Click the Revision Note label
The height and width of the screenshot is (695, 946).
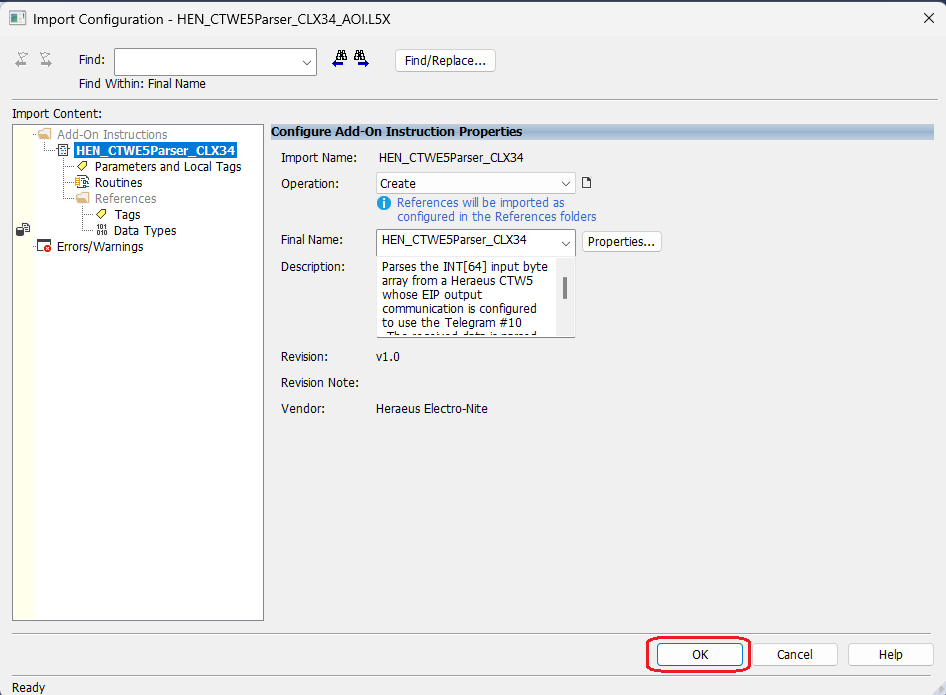(x=320, y=383)
